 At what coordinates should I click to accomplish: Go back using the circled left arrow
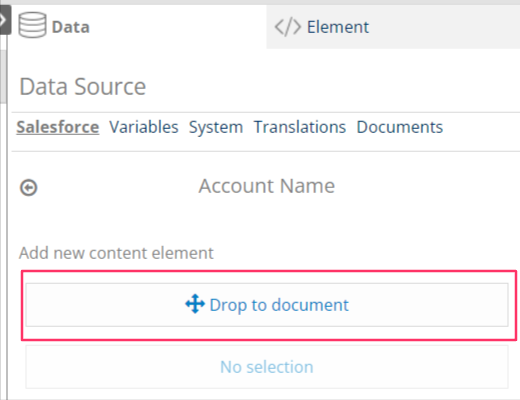coord(29,187)
